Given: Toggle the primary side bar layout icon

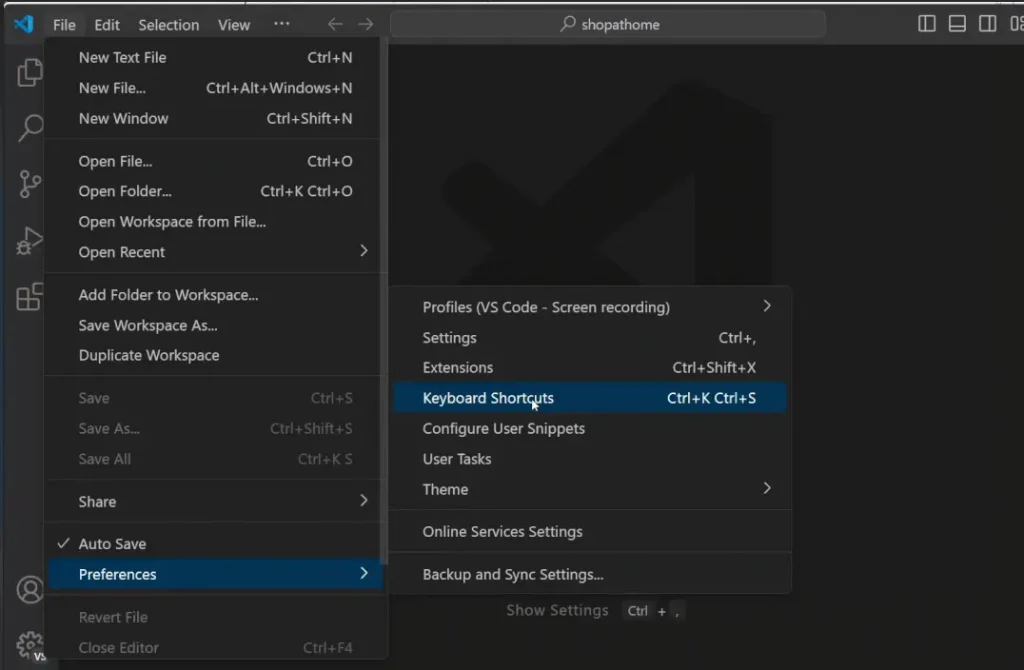Looking at the screenshot, I should pos(927,24).
